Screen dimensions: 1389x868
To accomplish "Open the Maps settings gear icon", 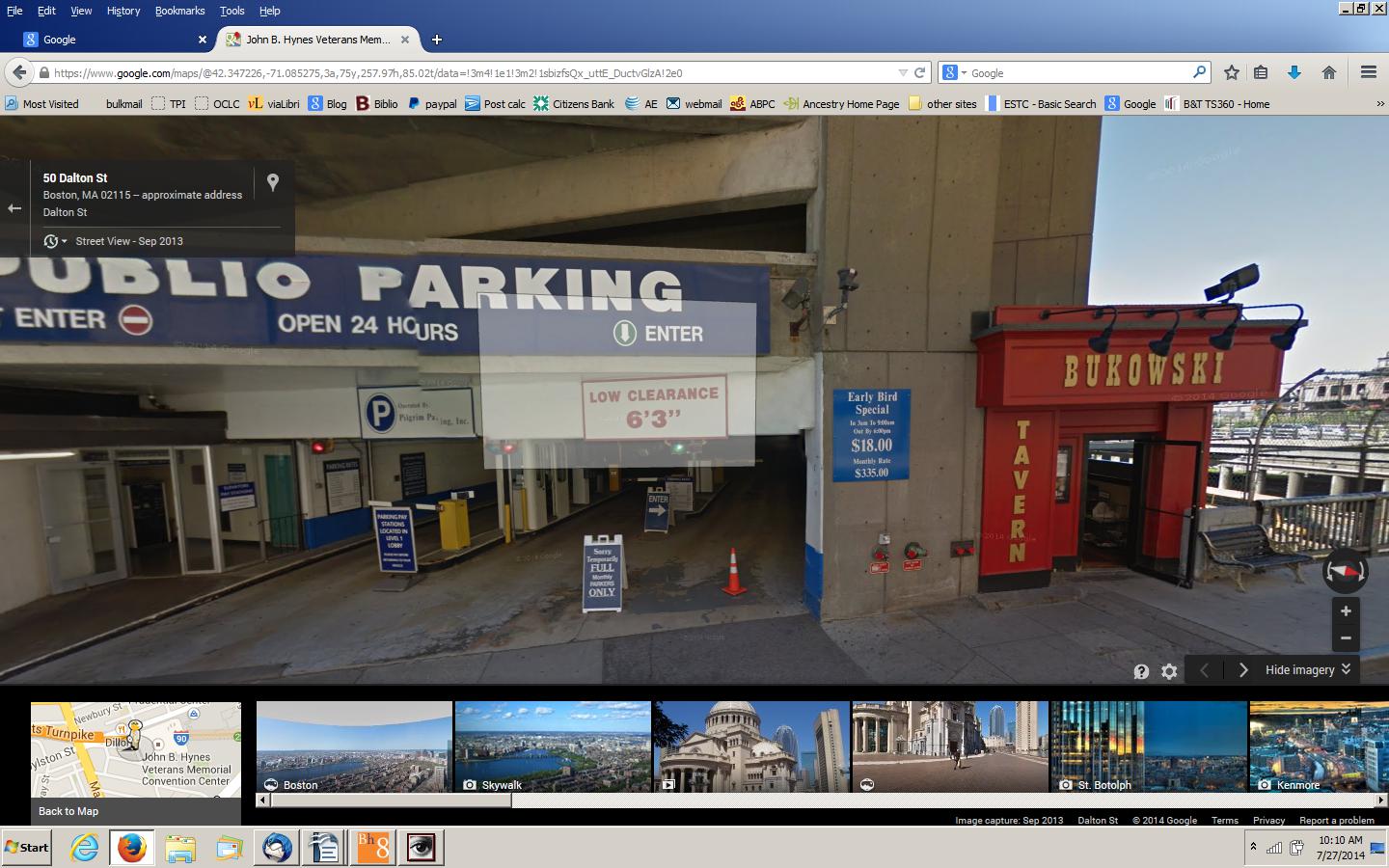I will pyautogui.click(x=1169, y=671).
